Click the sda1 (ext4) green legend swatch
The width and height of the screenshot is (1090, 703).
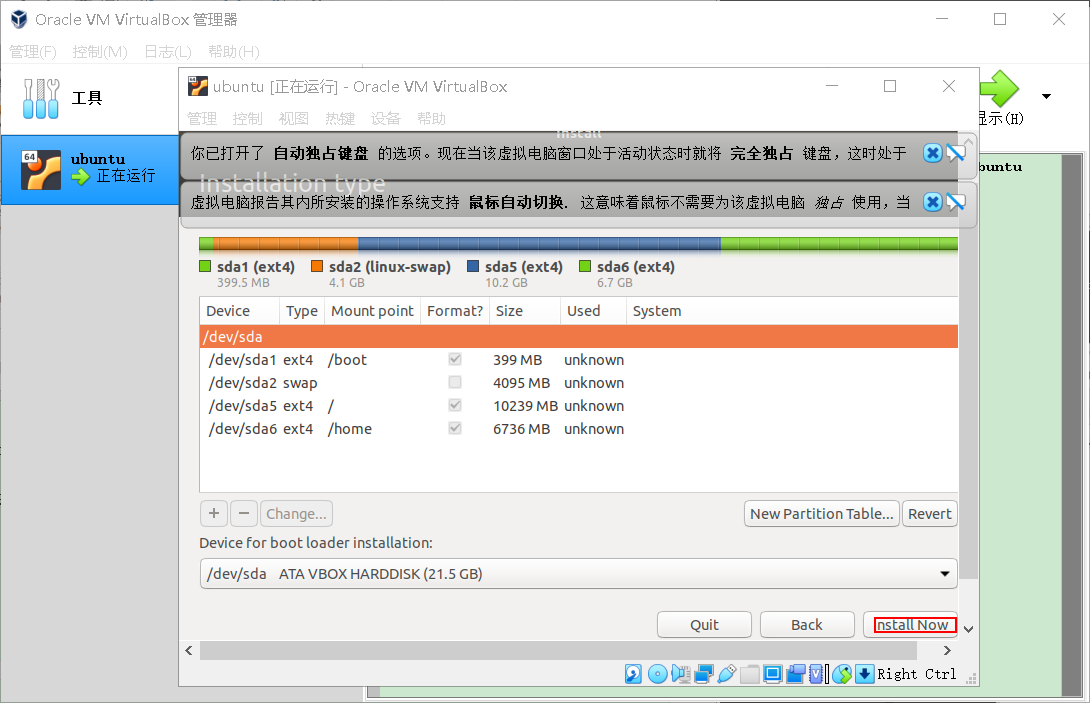(205, 266)
